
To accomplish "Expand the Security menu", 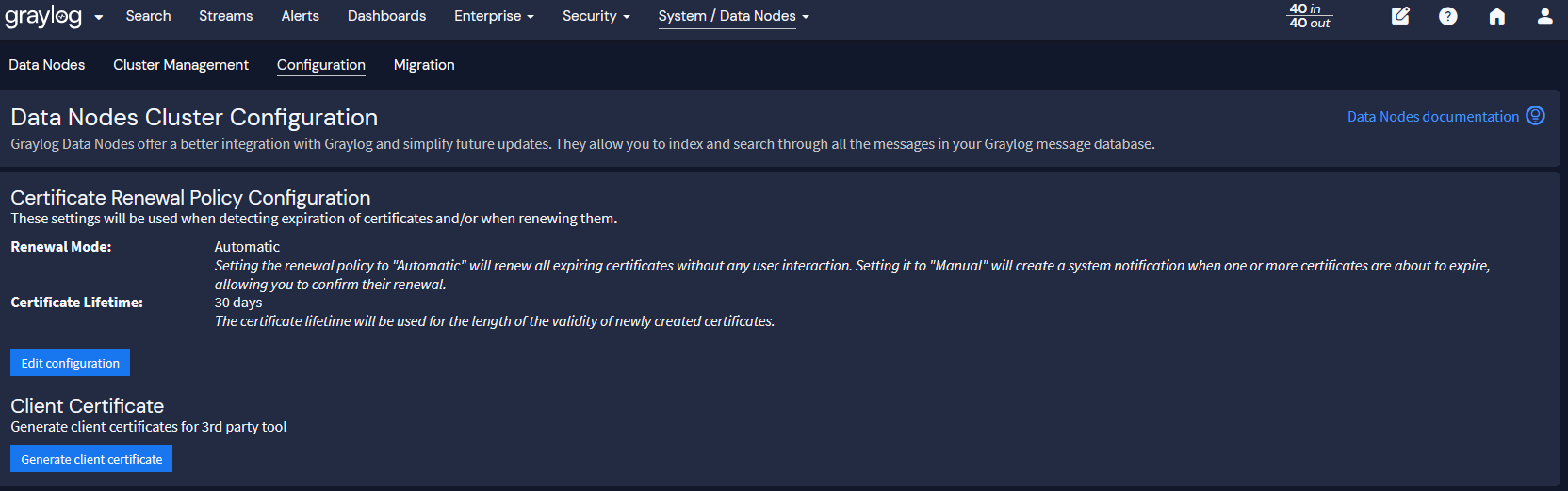I will coord(596,16).
